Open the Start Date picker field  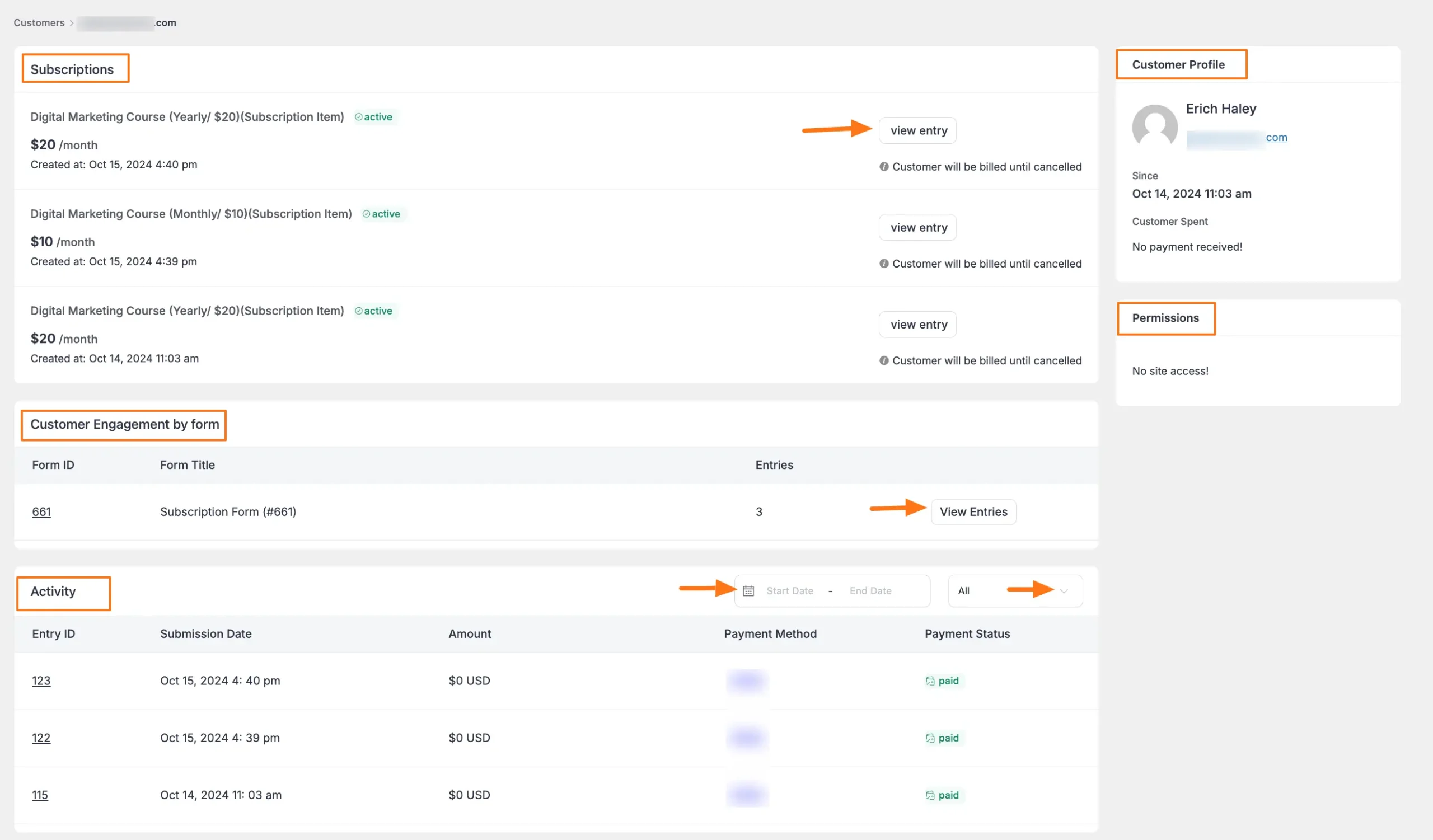tap(789, 591)
